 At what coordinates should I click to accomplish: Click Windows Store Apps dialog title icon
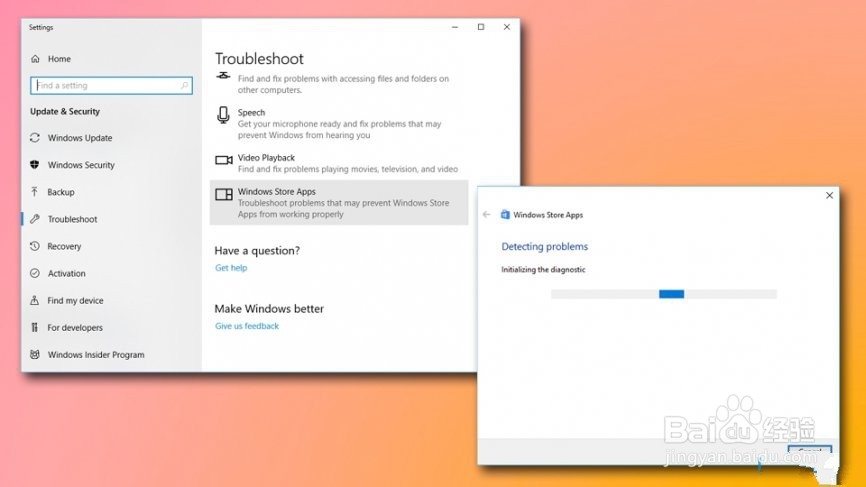click(x=505, y=214)
